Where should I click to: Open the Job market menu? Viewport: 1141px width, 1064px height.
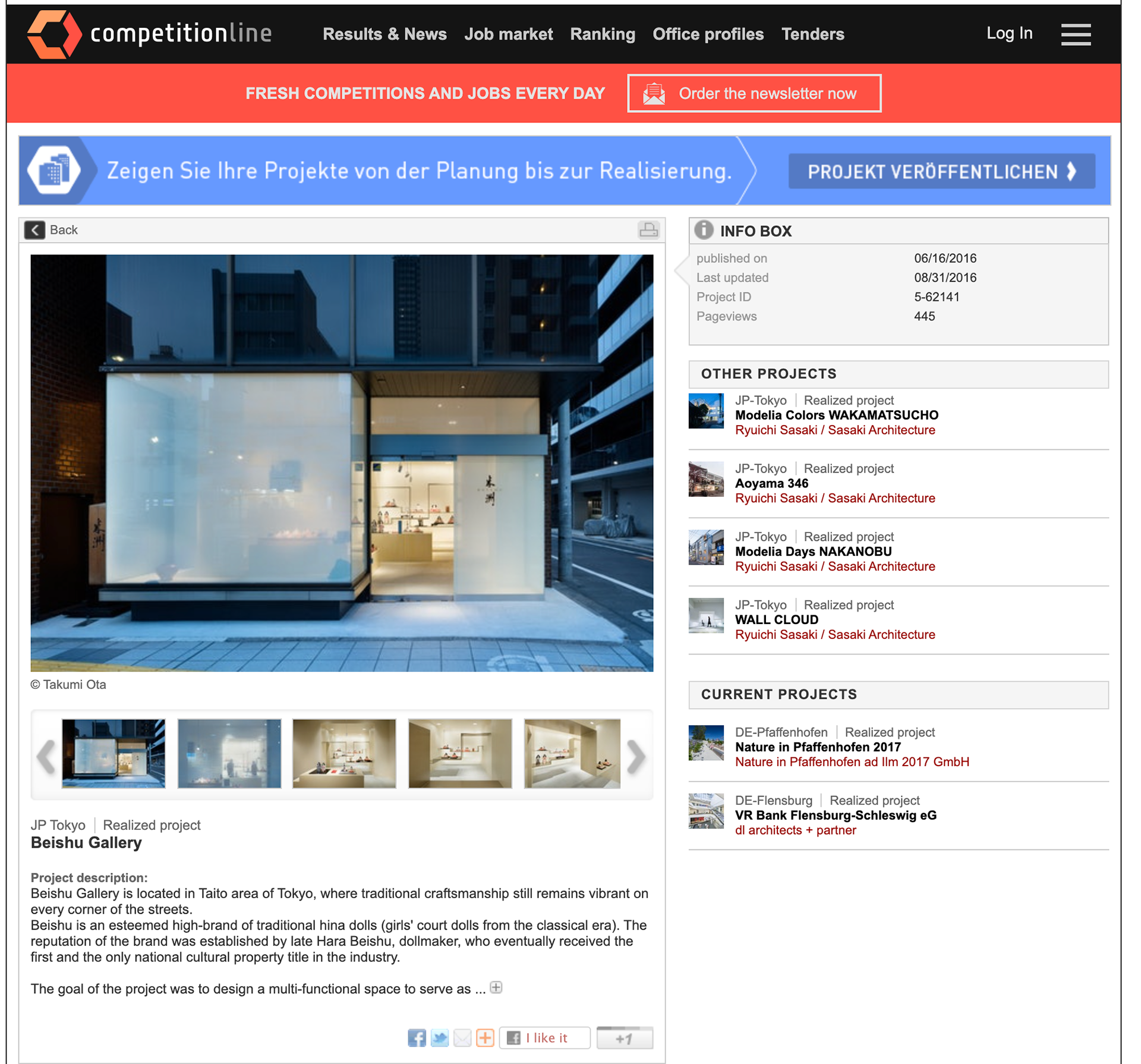pos(508,34)
